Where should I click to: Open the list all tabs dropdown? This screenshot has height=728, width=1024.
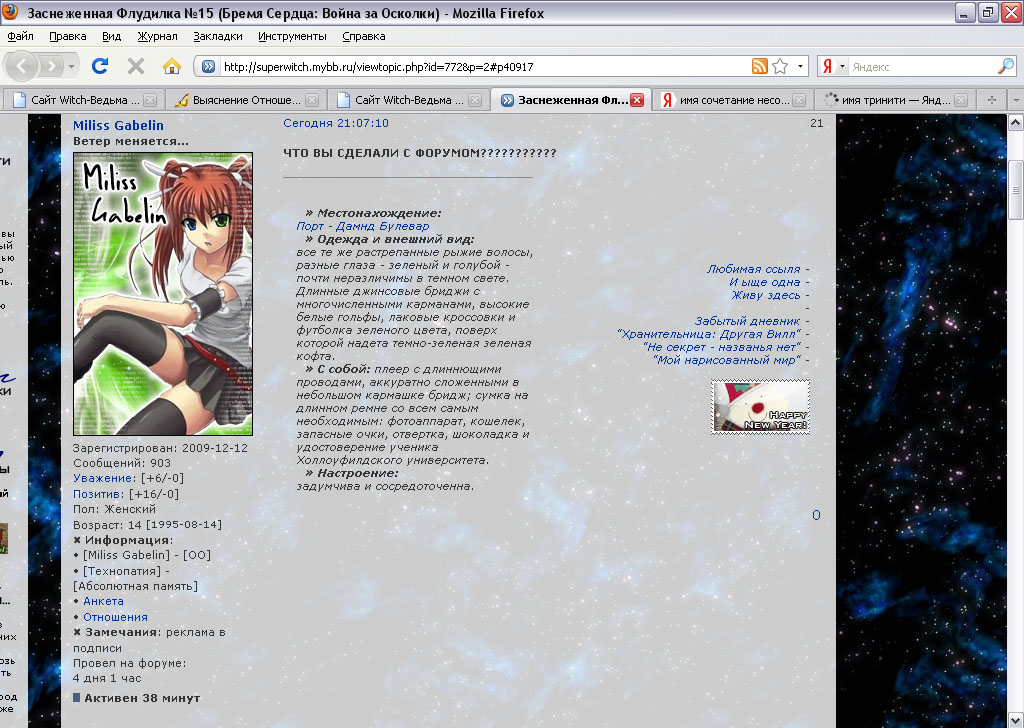click(x=1015, y=100)
